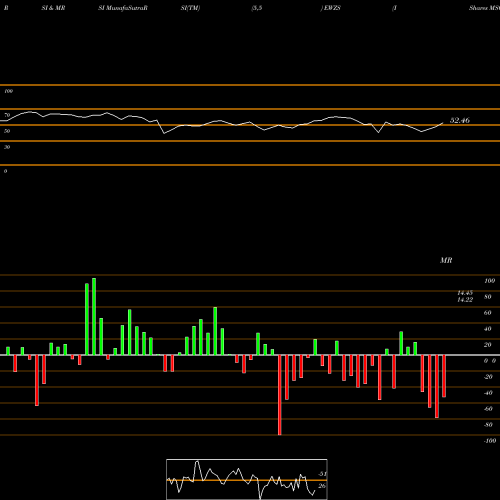Click the value 14.45 in MR panel
This screenshot has width=500, height=500.
click(x=465, y=293)
